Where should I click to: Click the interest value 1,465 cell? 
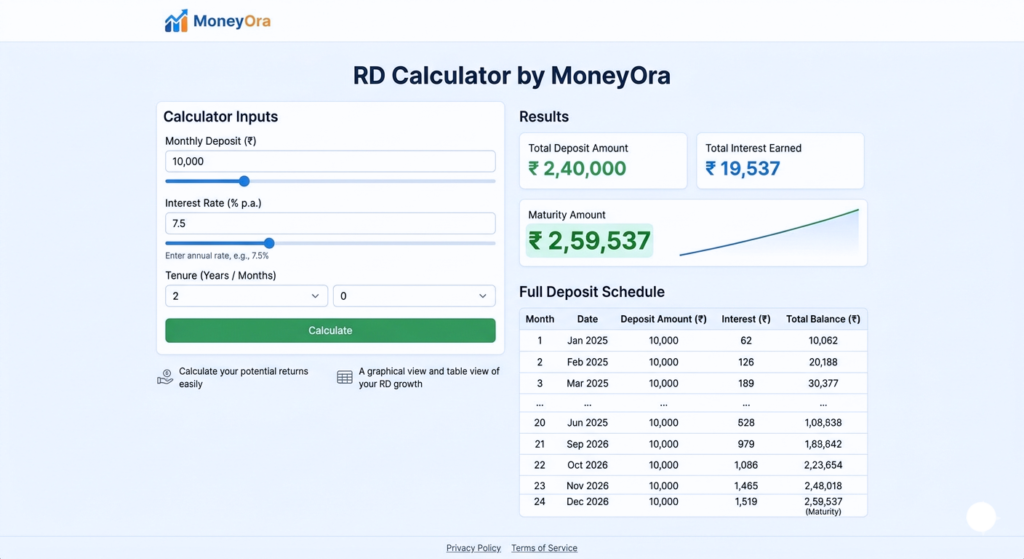point(746,486)
